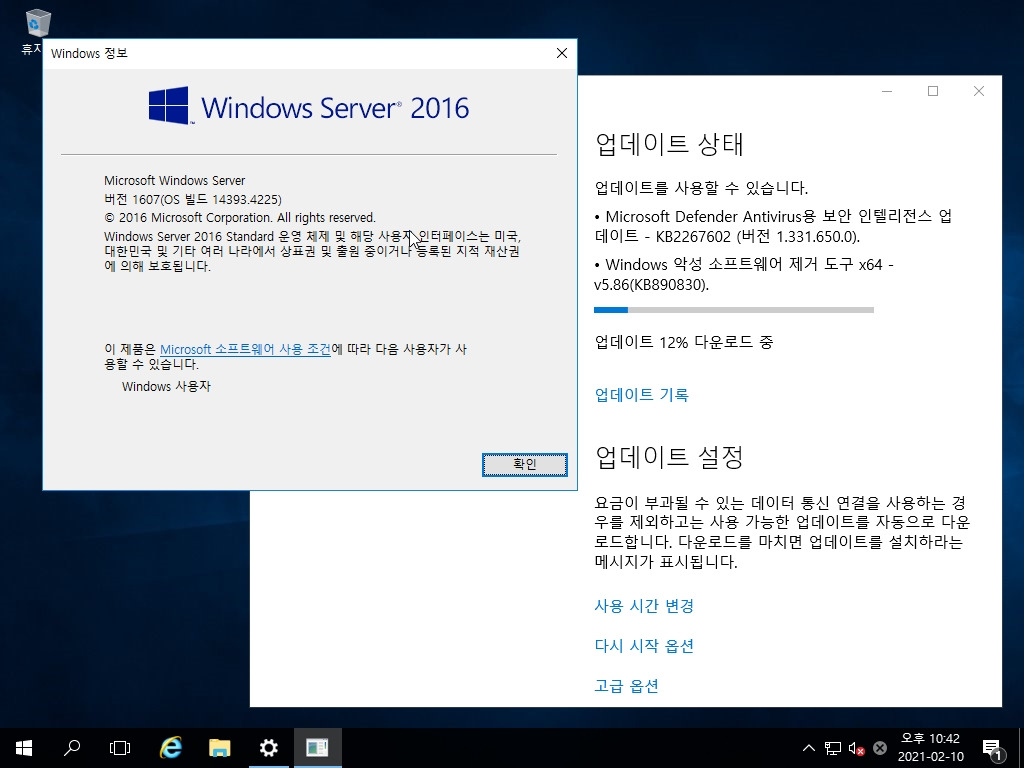Minimize the Settings update window
This screenshot has width=1024, height=768.
pos(887,91)
